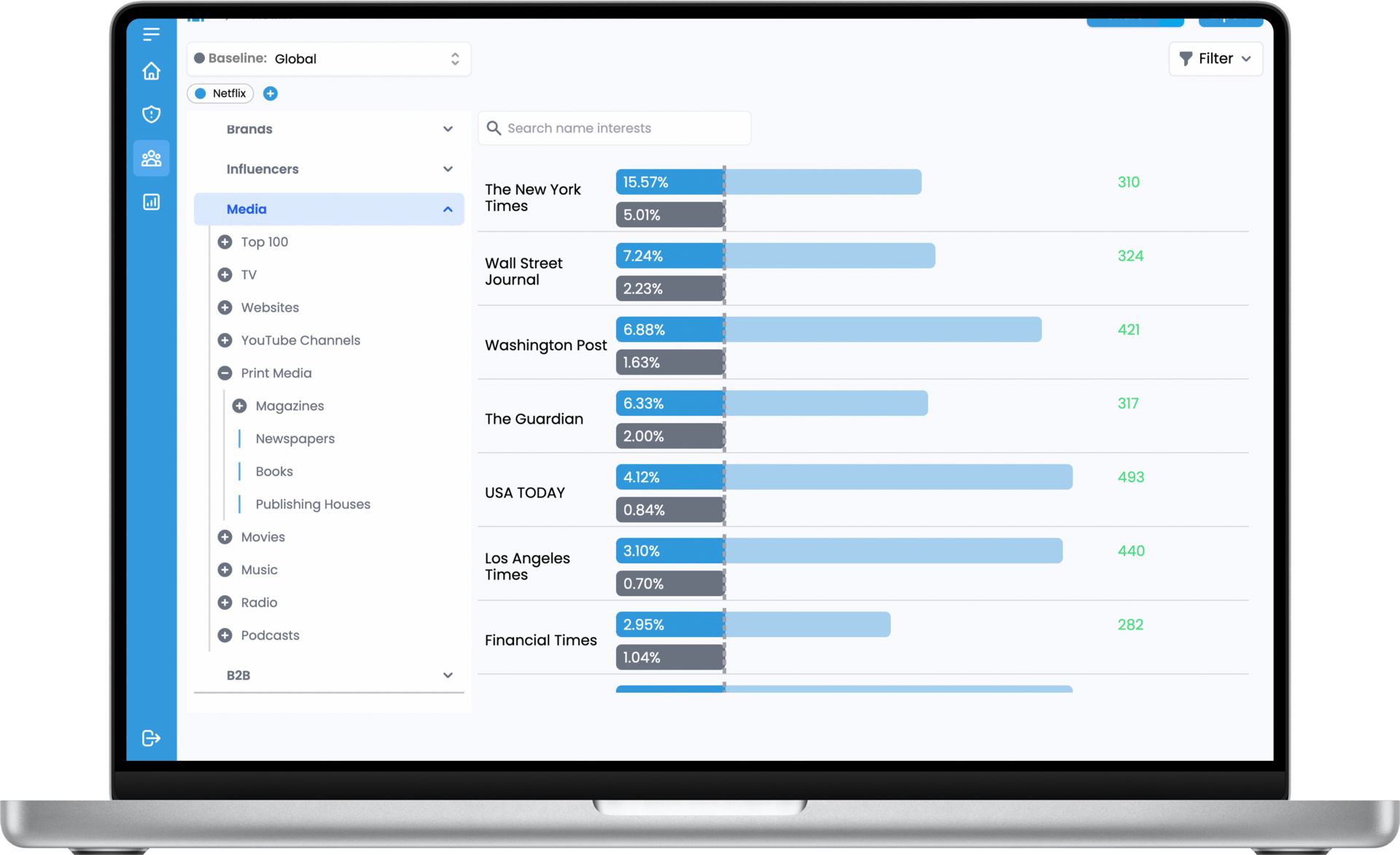
Task: Select the TV category label
Action: pos(249,274)
